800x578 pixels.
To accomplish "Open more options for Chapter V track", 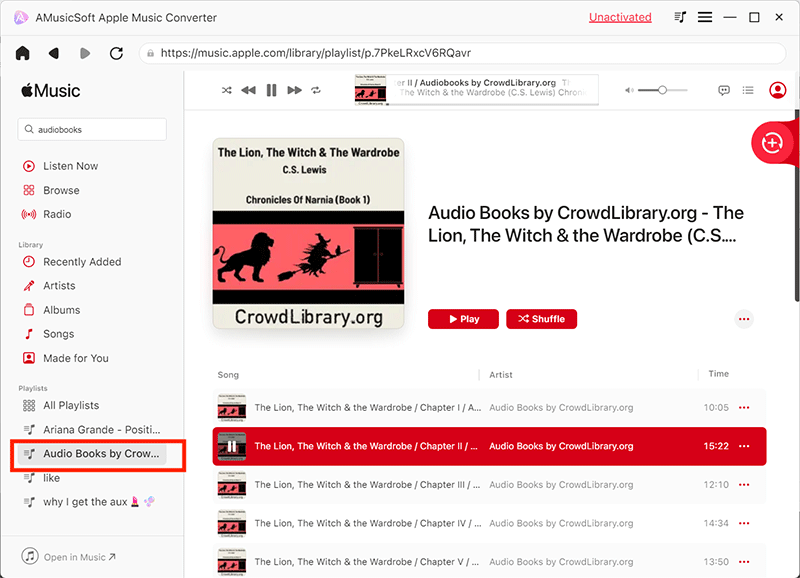I will [744, 562].
